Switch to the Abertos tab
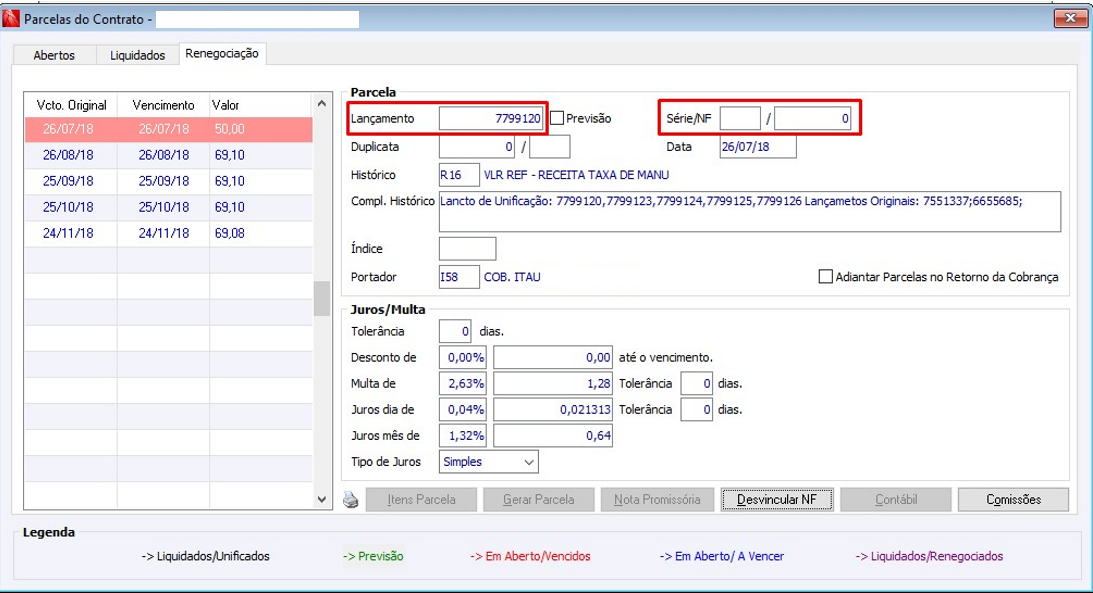The height and width of the screenshot is (593, 1093). click(54, 55)
